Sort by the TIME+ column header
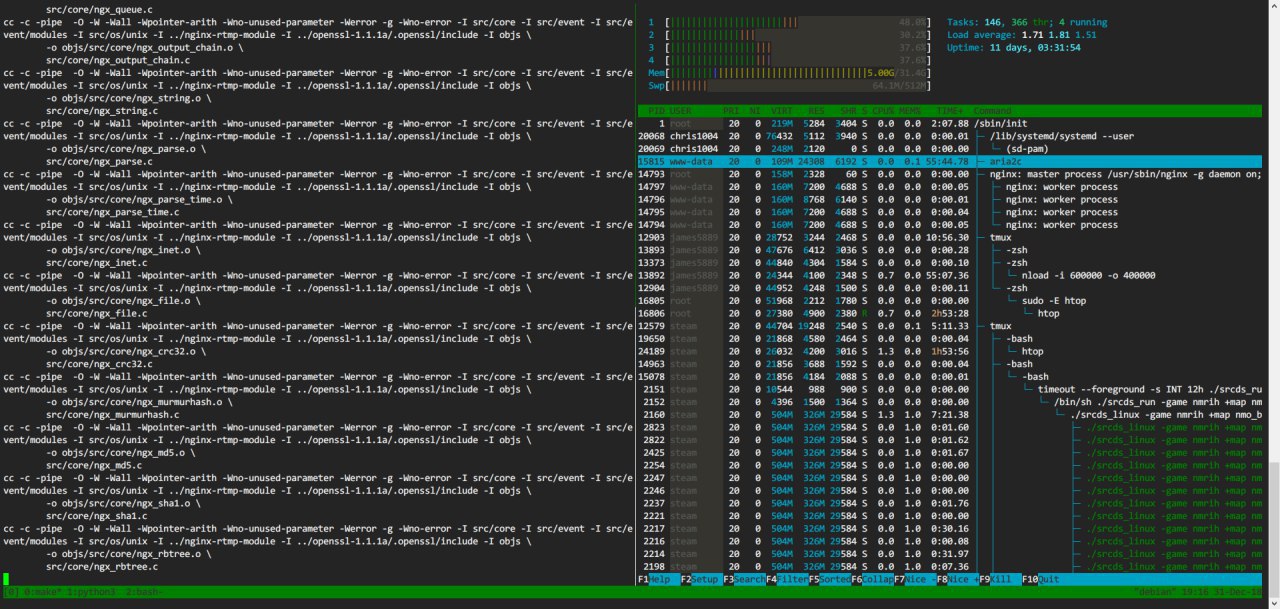Viewport: 1280px width, 609px height. (948, 110)
